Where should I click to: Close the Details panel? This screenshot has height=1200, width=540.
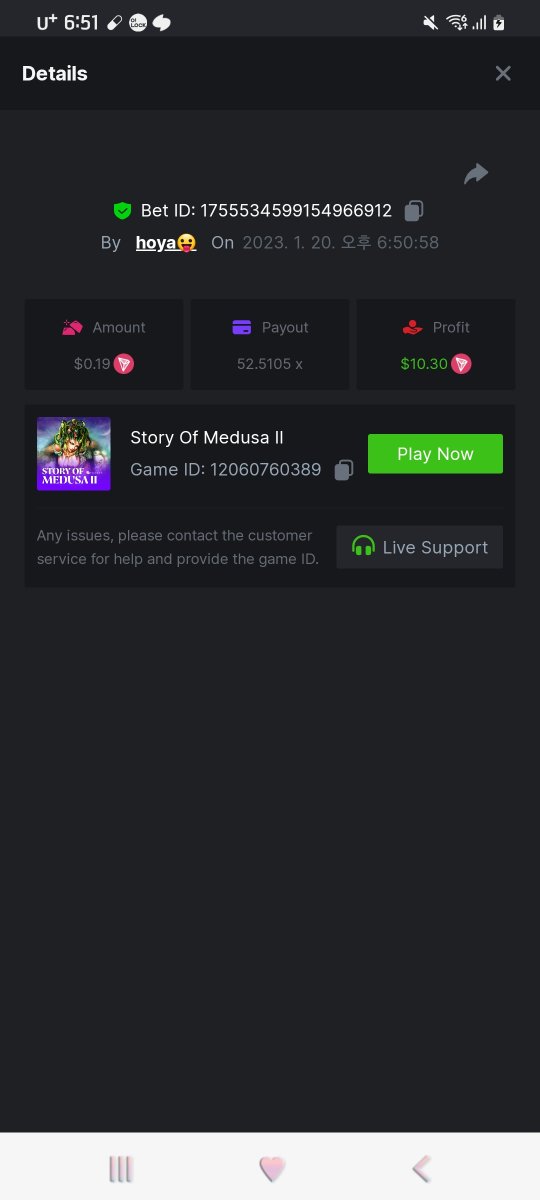(x=503, y=73)
